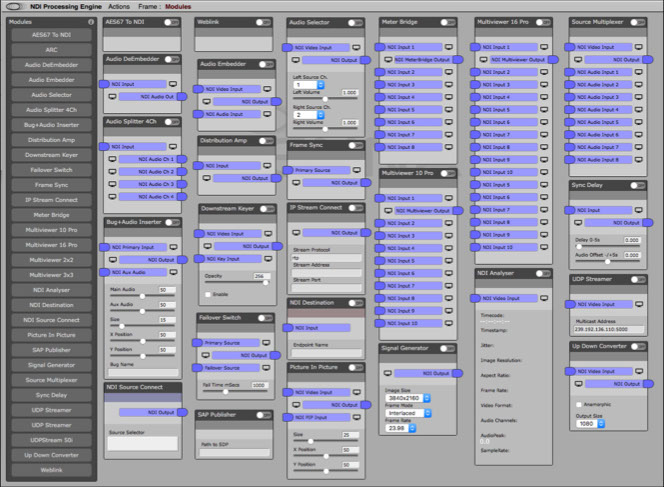Switch on the Audio Selector module
Screen dimensions: 664x487
[x=355, y=22]
